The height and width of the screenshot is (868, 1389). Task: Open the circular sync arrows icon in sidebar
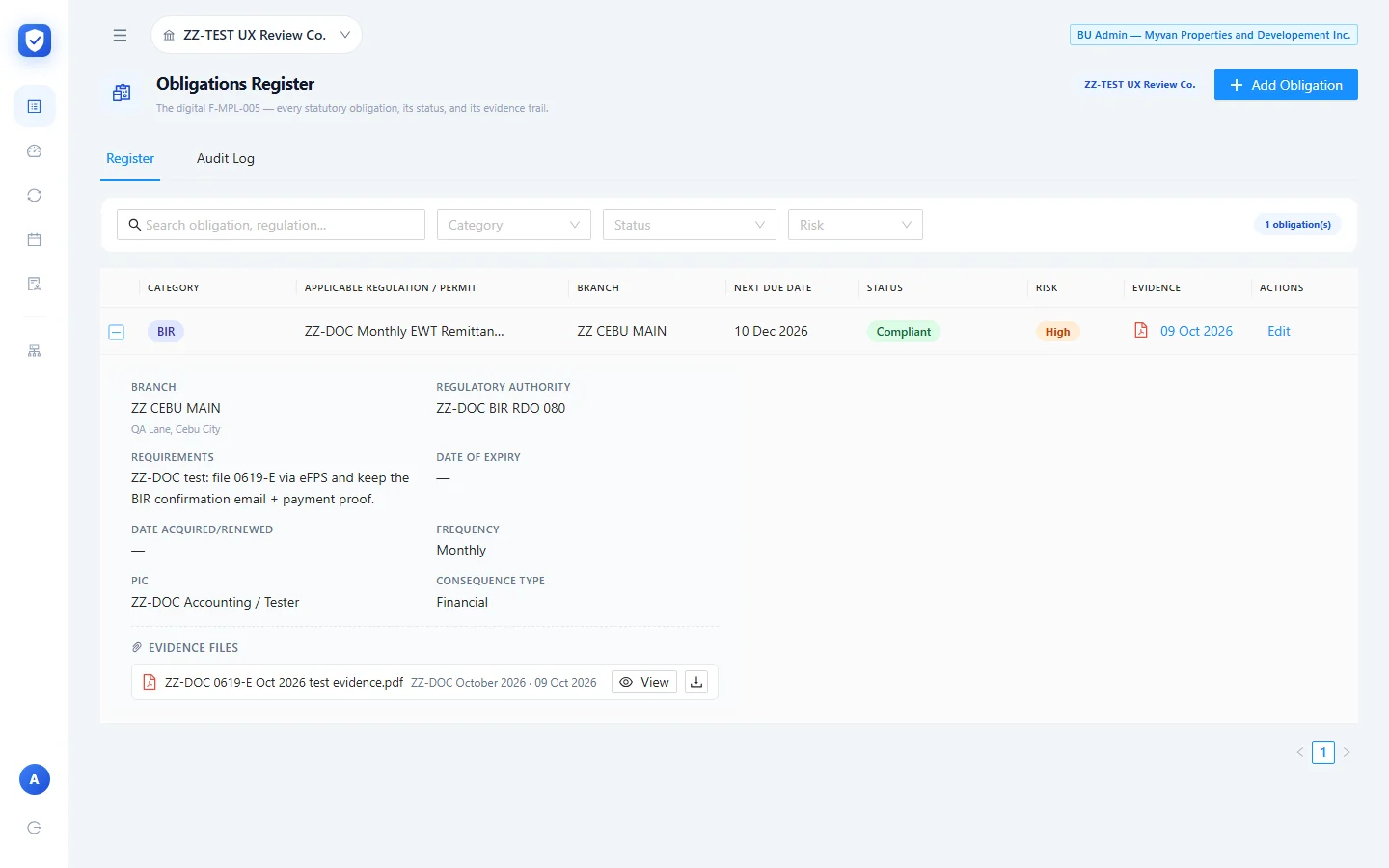point(35,195)
